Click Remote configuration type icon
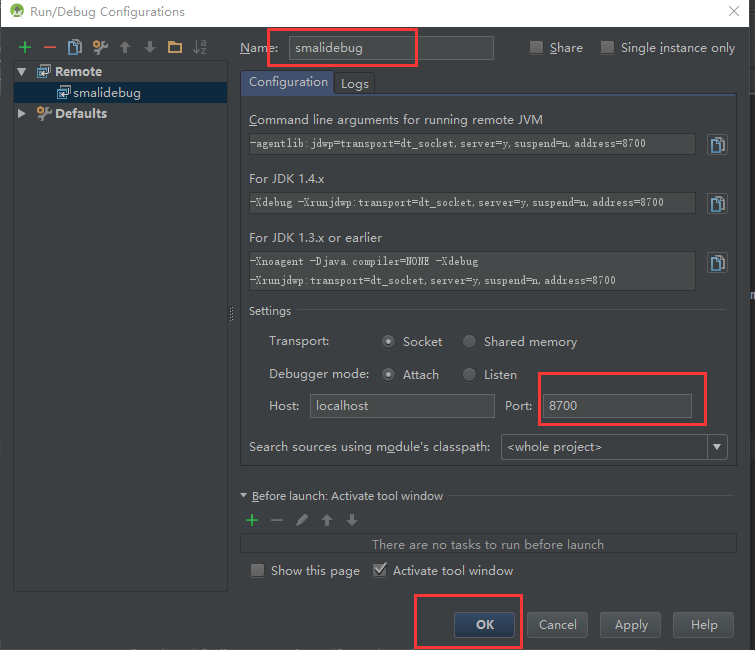The height and width of the screenshot is (650, 755). 44,72
